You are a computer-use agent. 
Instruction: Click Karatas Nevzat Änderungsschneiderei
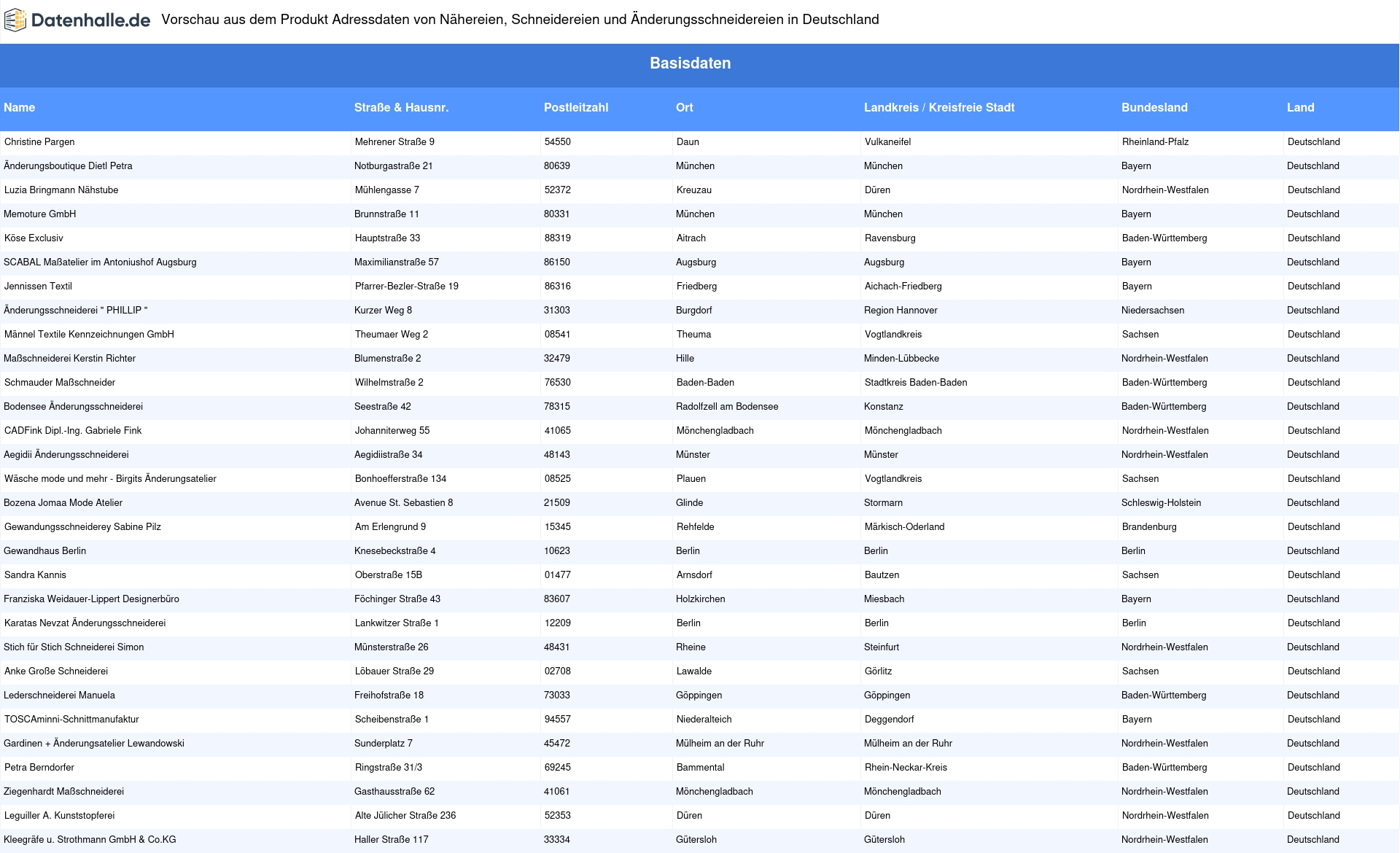[x=85, y=623]
